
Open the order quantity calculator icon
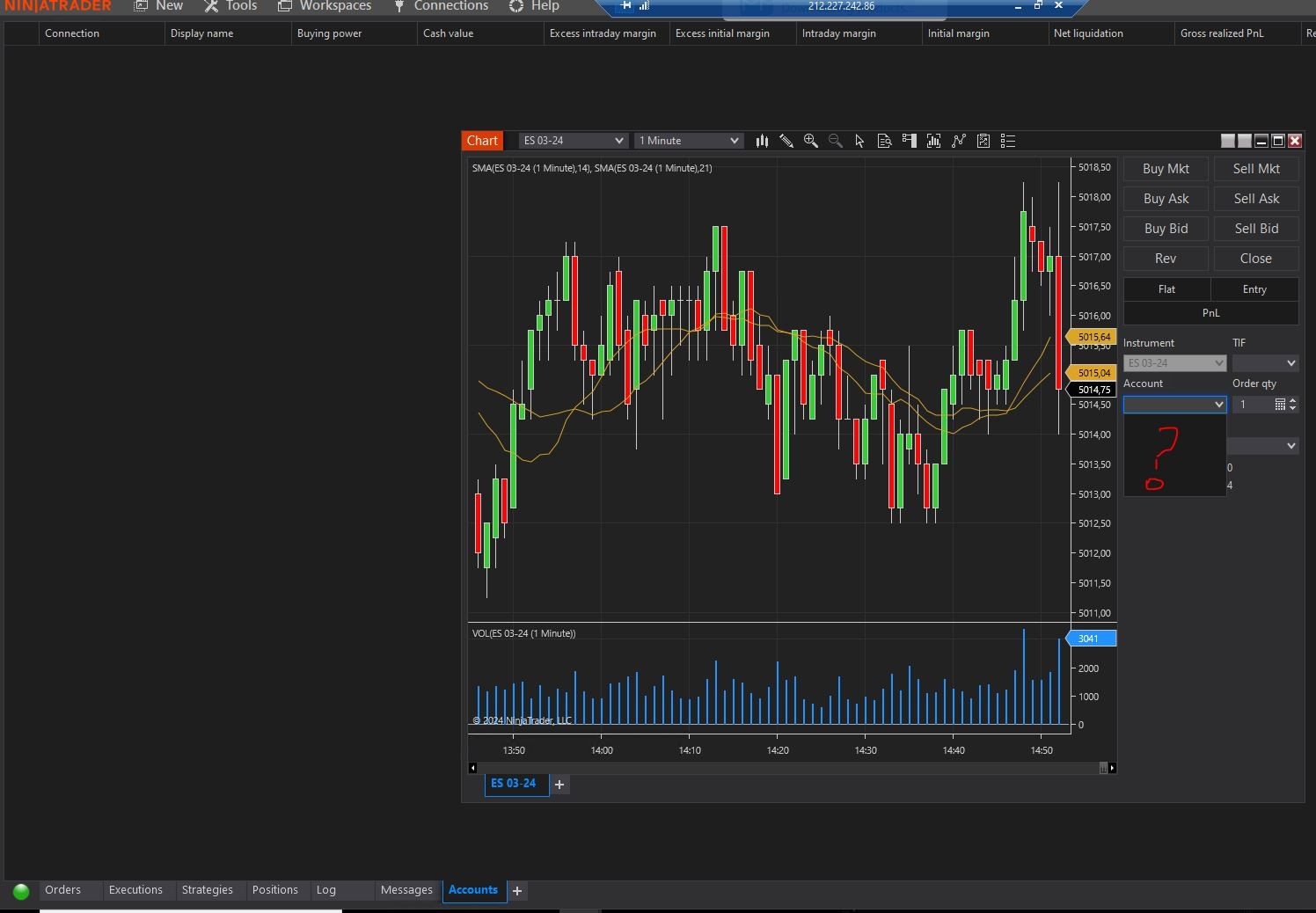(x=1280, y=405)
